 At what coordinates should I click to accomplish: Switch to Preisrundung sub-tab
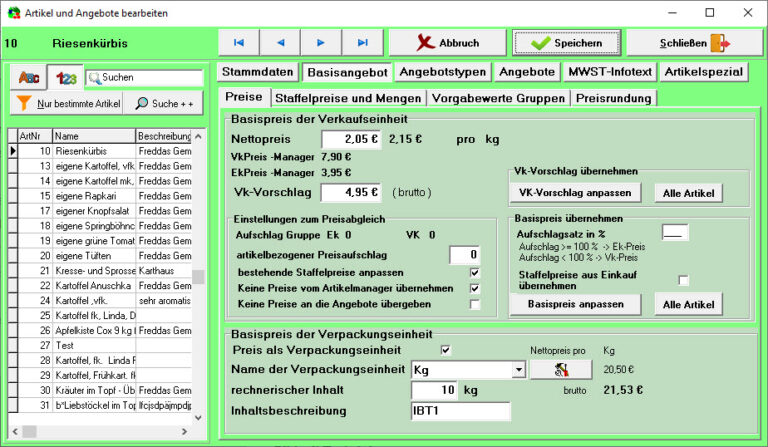pos(614,98)
